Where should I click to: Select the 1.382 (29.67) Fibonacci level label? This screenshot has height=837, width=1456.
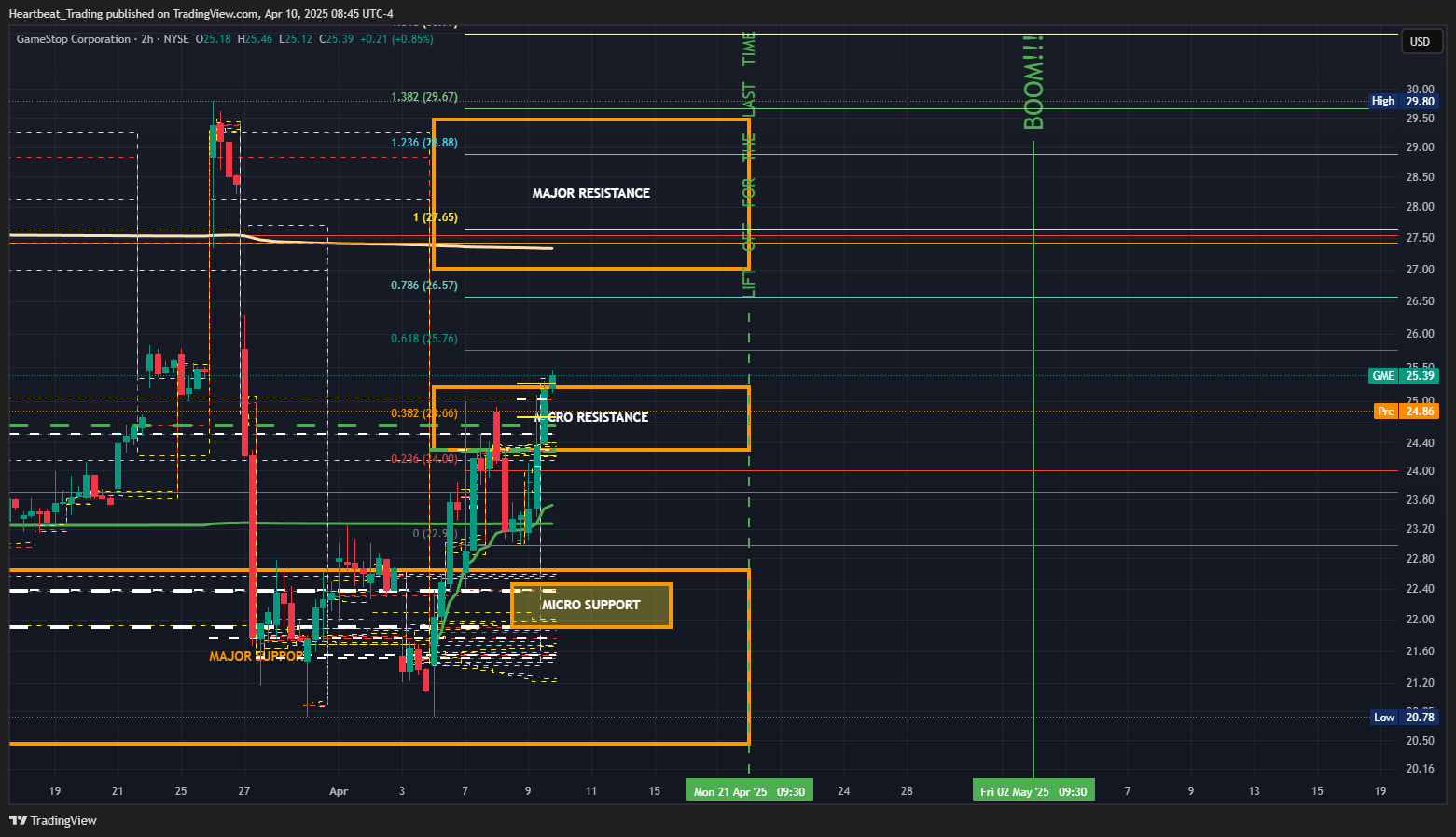pyautogui.click(x=424, y=97)
